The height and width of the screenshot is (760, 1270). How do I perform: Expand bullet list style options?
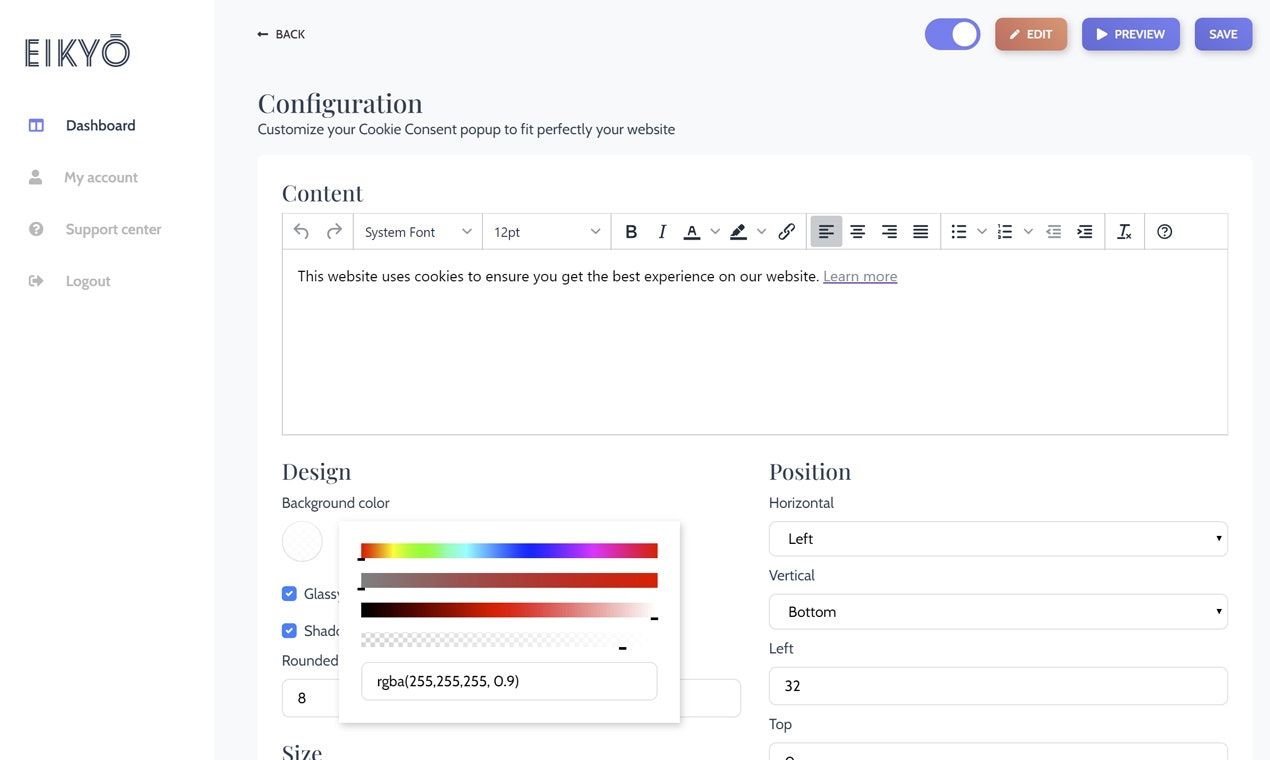(982, 232)
